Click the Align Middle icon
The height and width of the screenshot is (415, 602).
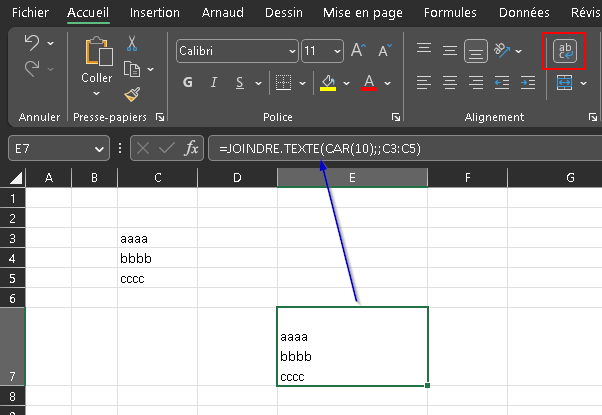(450, 50)
